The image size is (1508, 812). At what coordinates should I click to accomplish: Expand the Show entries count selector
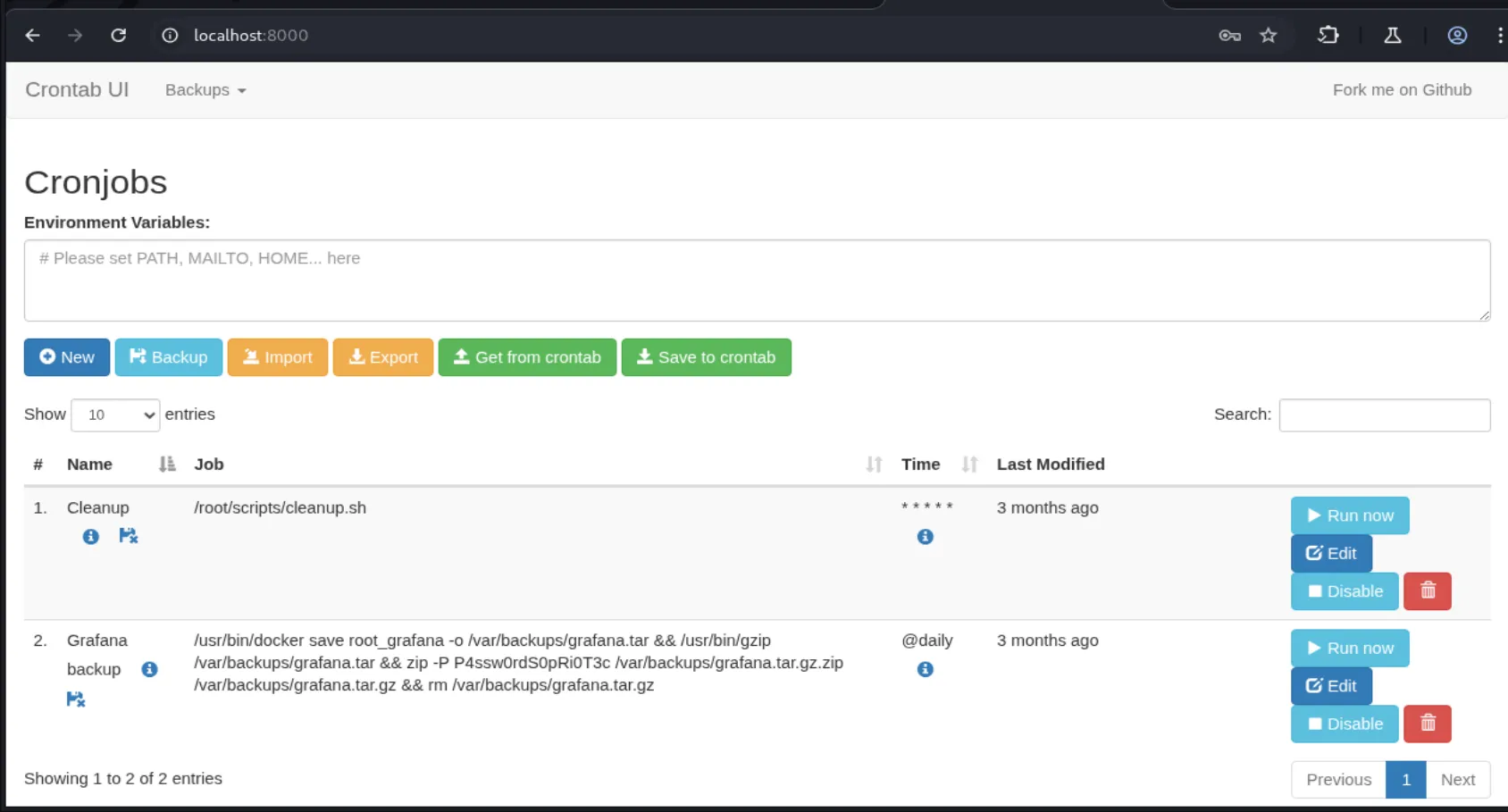point(115,415)
